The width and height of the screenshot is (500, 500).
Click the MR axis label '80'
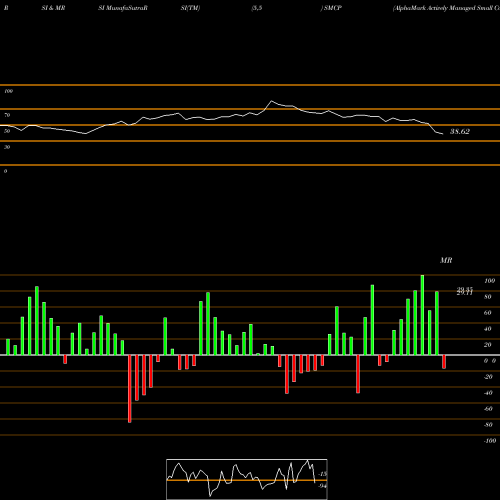pyautogui.click(x=488, y=297)
